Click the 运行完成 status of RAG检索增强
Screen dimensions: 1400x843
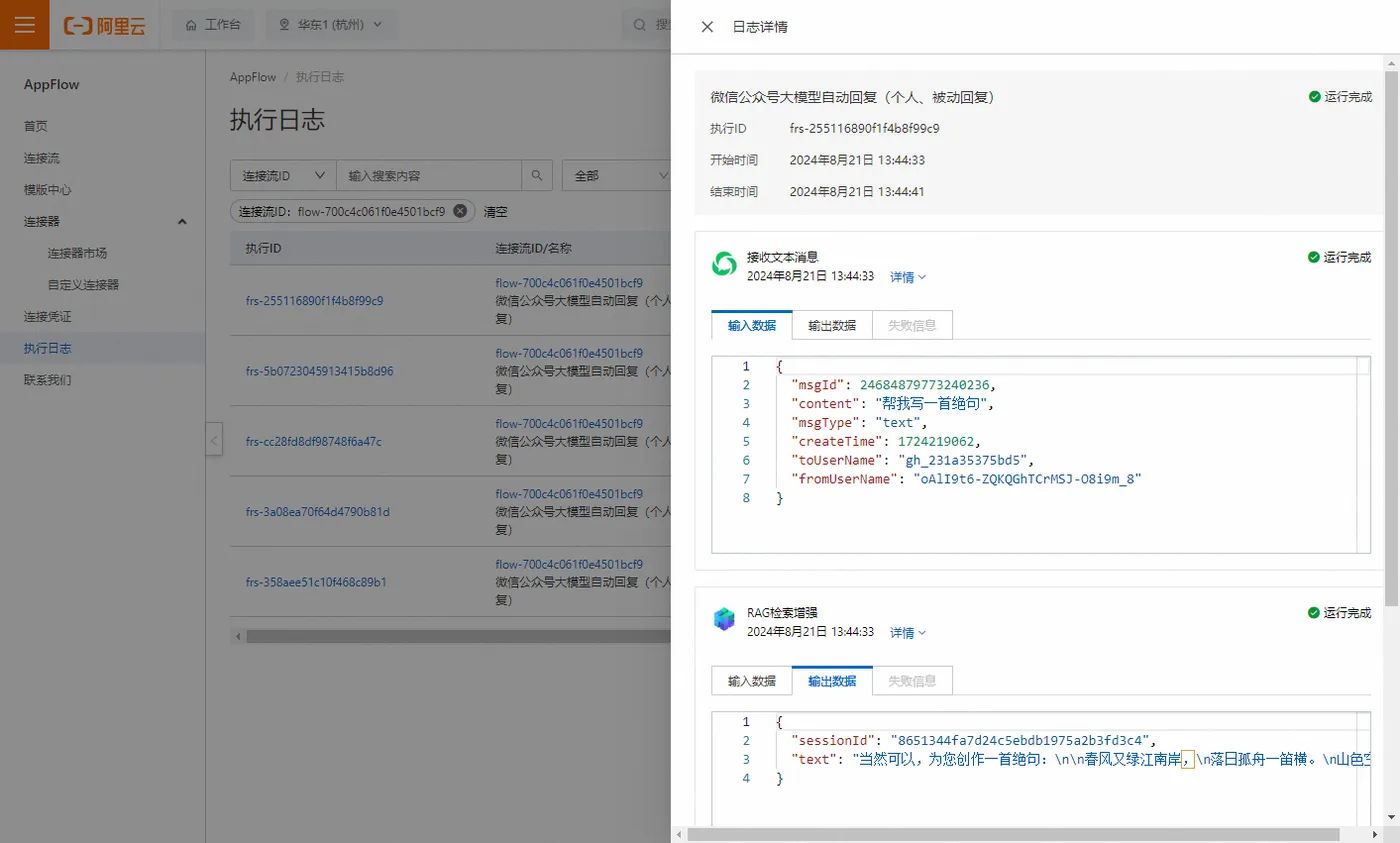coord(1340,613)
